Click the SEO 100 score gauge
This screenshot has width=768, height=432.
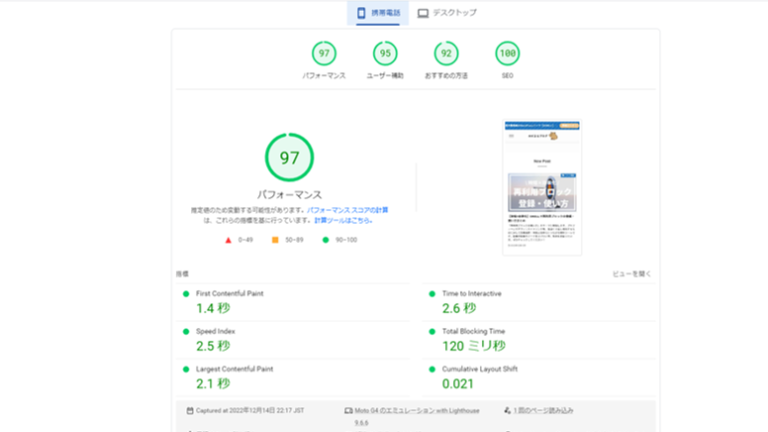tap(507, 54)
